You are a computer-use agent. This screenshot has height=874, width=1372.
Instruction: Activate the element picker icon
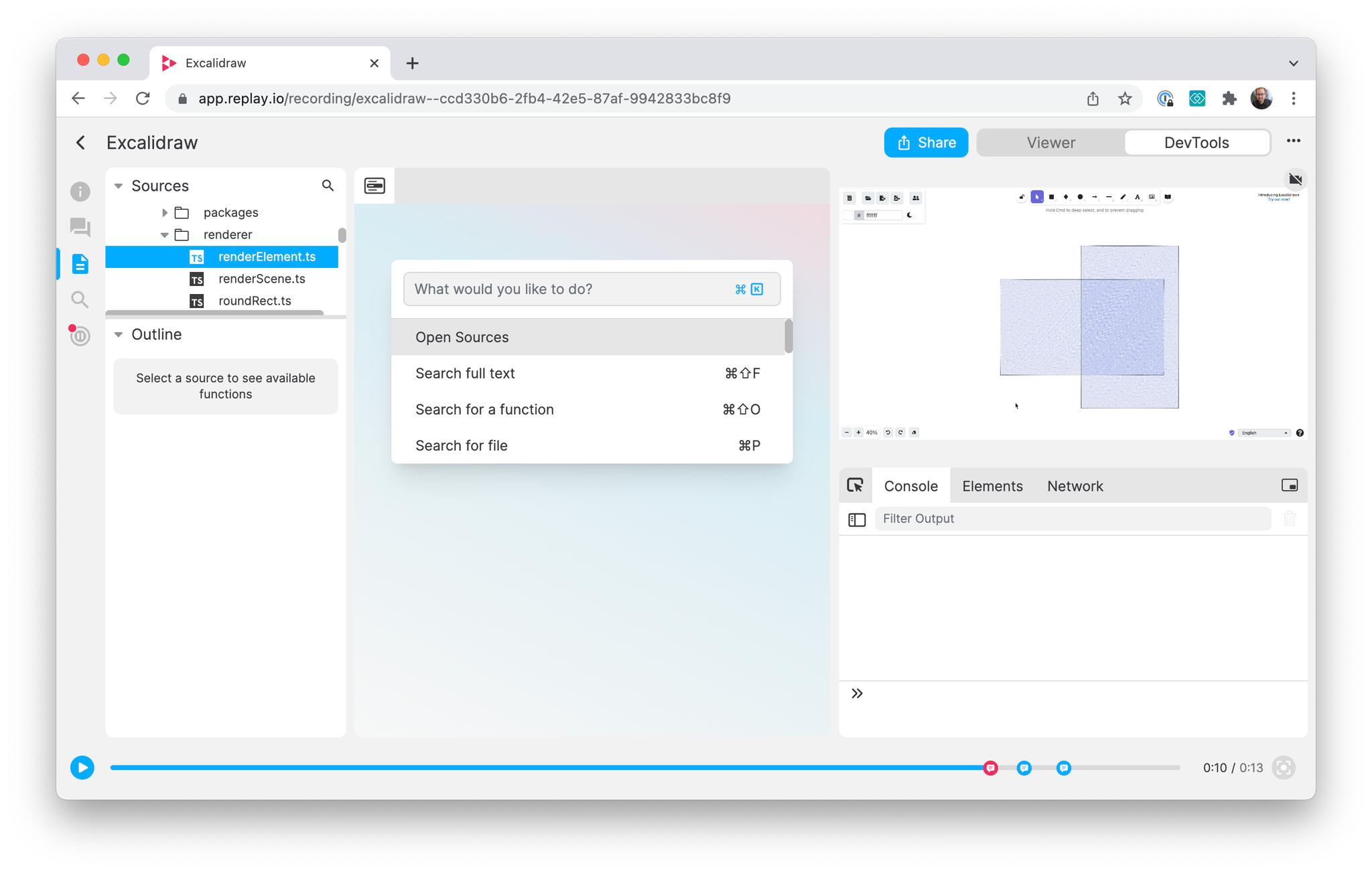(855, 486)
